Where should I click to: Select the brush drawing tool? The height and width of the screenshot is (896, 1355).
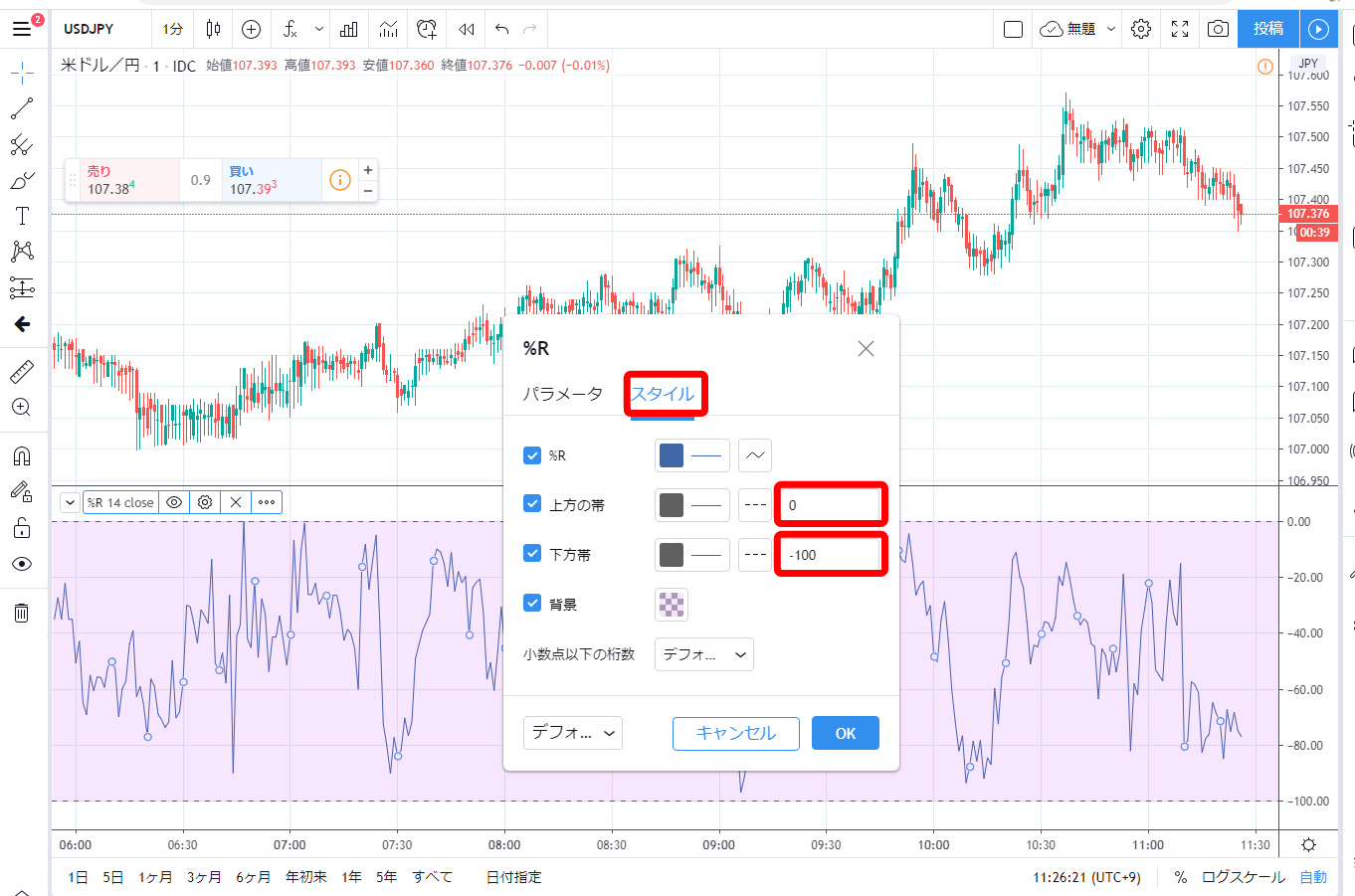(22, 181)
